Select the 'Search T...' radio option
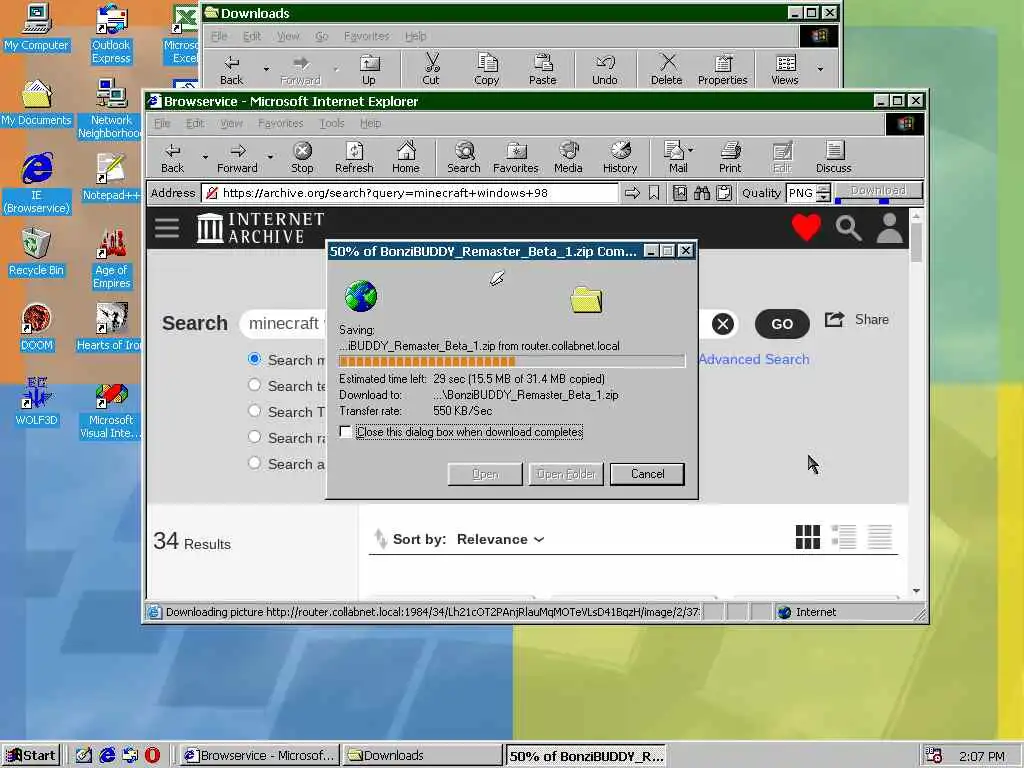This screenshot has height=768, width=1024. coord(255,411)
